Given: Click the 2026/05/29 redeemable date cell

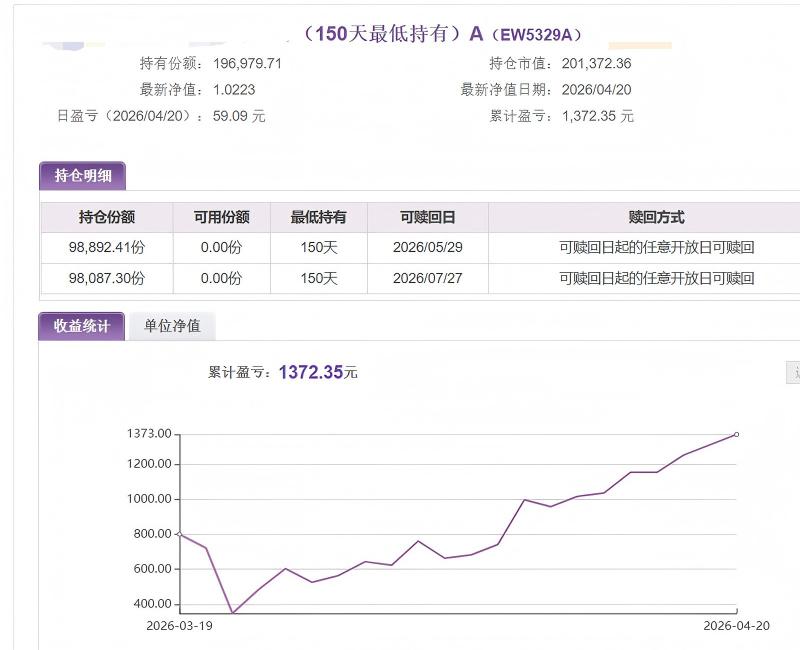Looking at the screenshot, I should click(x=427, y=247).
